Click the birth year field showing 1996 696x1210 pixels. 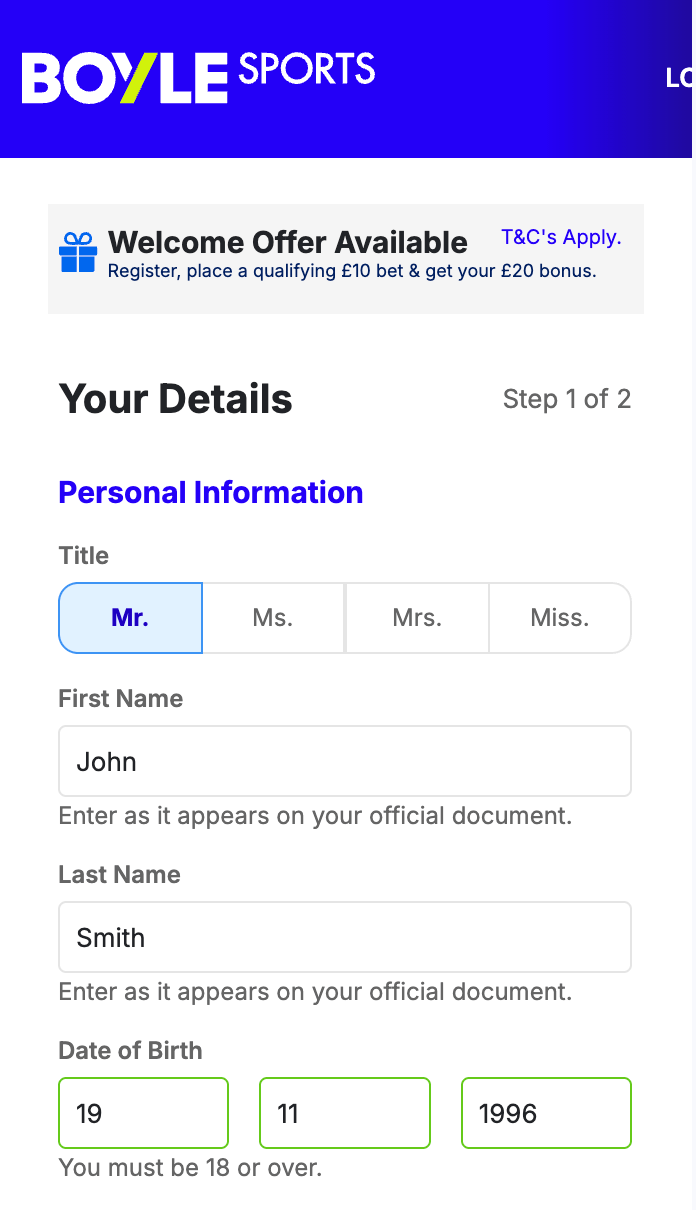pyautogui.click(x=546, y=1113)
